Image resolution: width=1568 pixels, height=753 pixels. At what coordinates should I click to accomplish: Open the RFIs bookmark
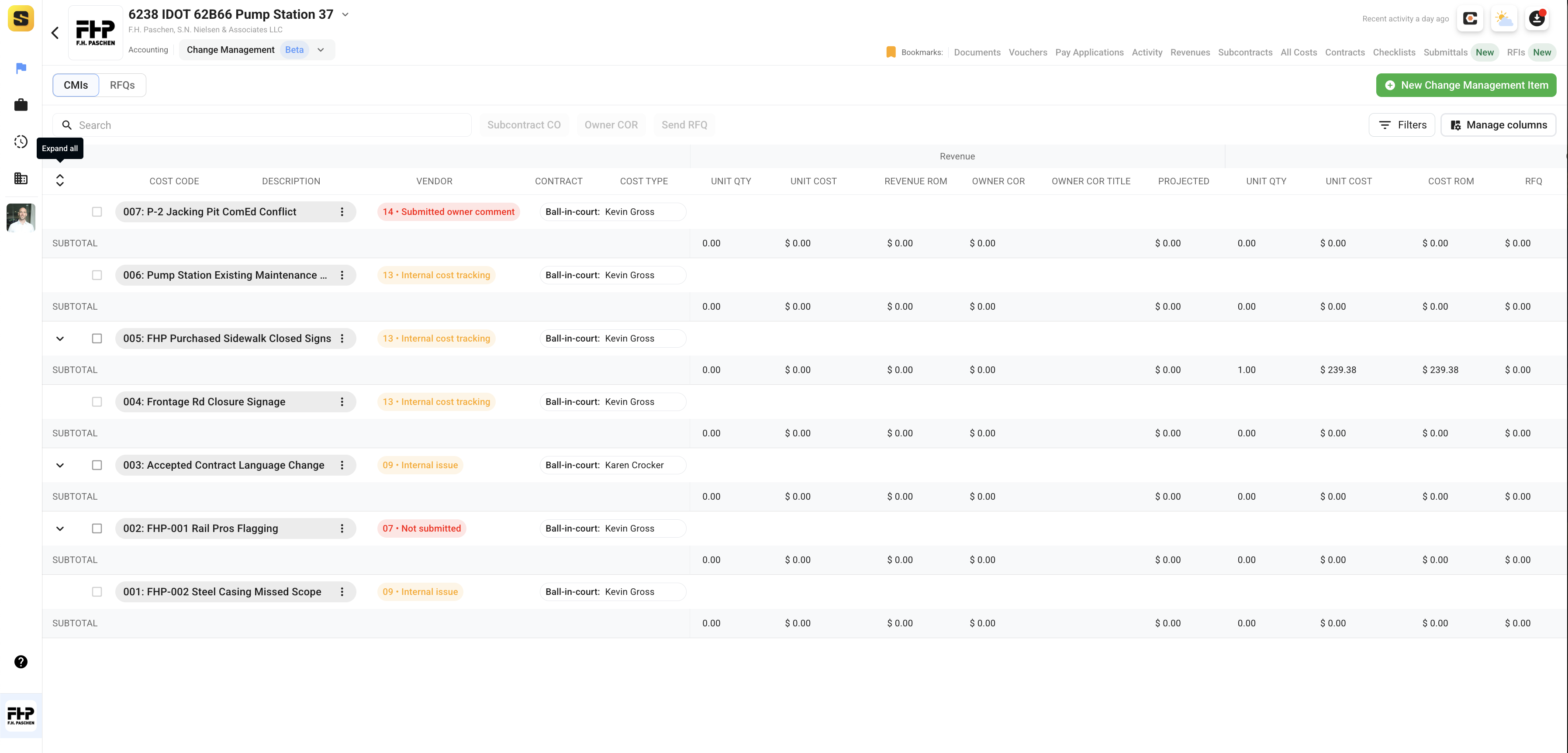[x=1516, y=52]
